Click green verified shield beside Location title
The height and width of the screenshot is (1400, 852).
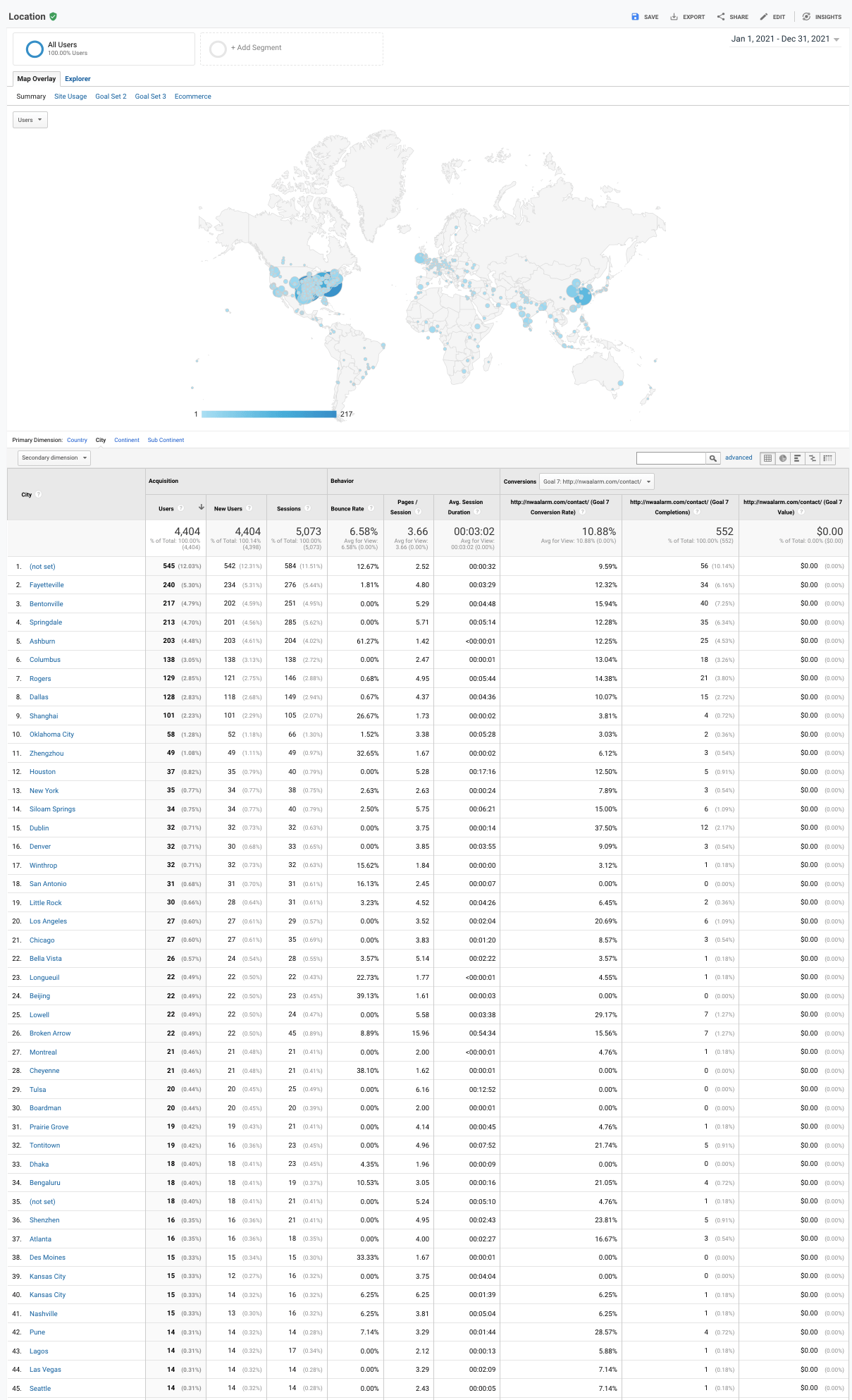(54, 16)
